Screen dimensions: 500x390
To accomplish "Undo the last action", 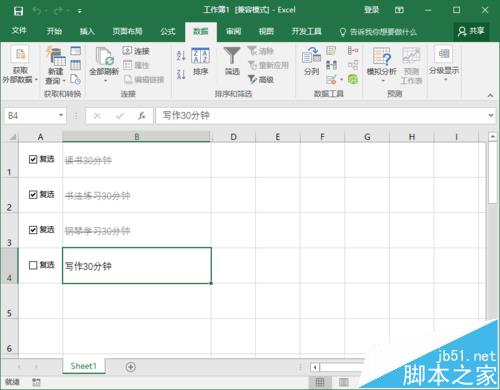I will (37, 11).
